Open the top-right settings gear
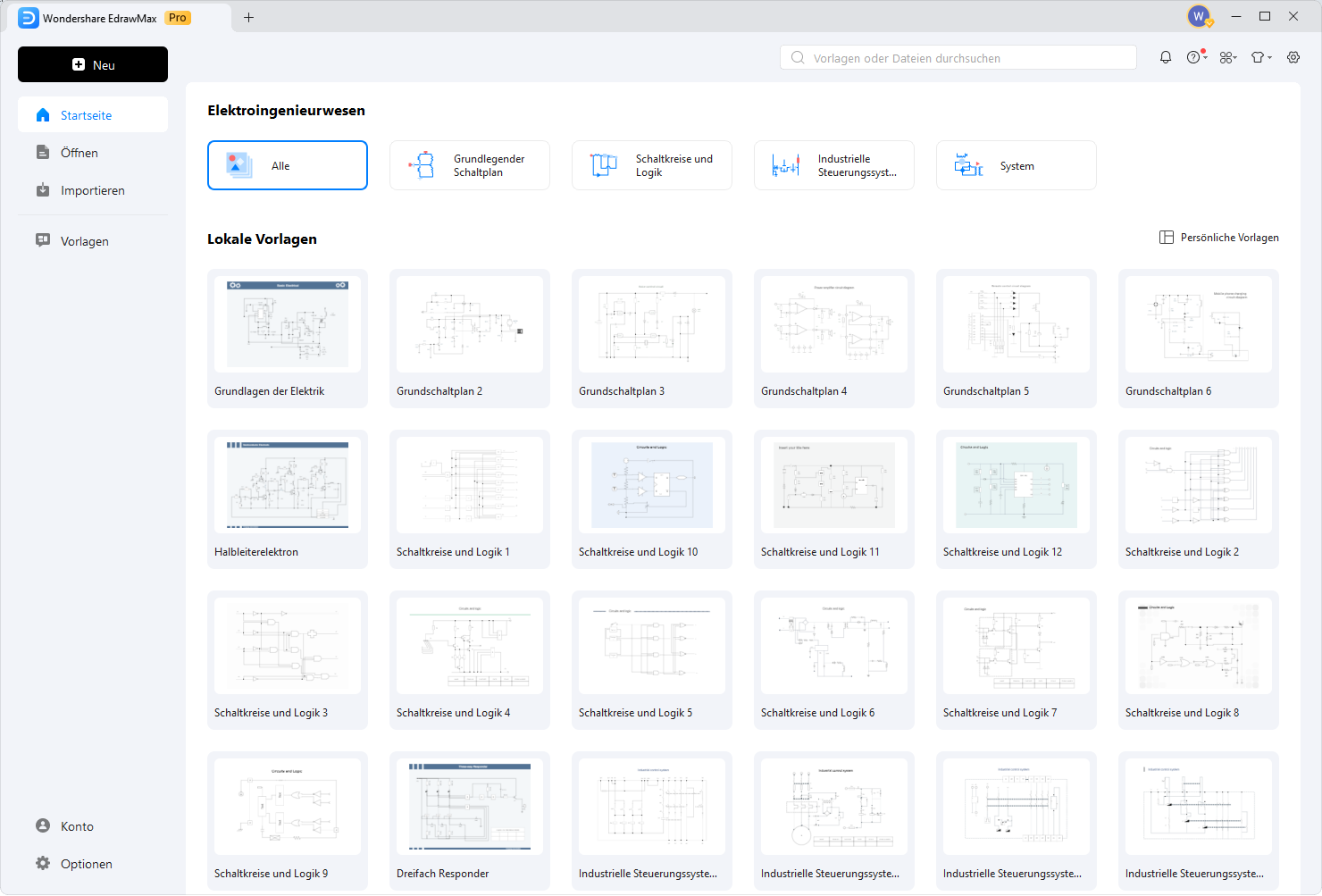Screen dimensions: 1322x896 1293,57
